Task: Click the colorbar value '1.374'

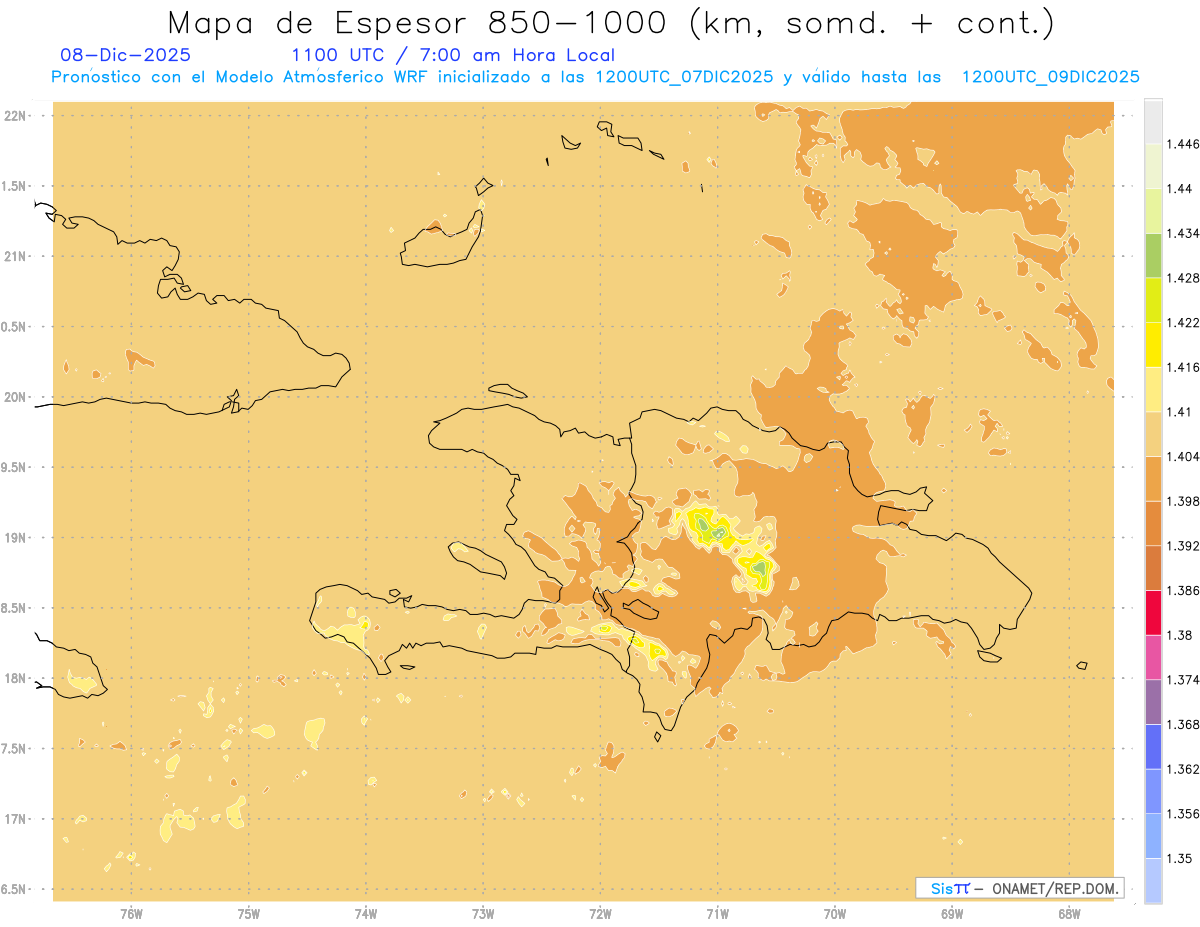Action: point(1184,680)
